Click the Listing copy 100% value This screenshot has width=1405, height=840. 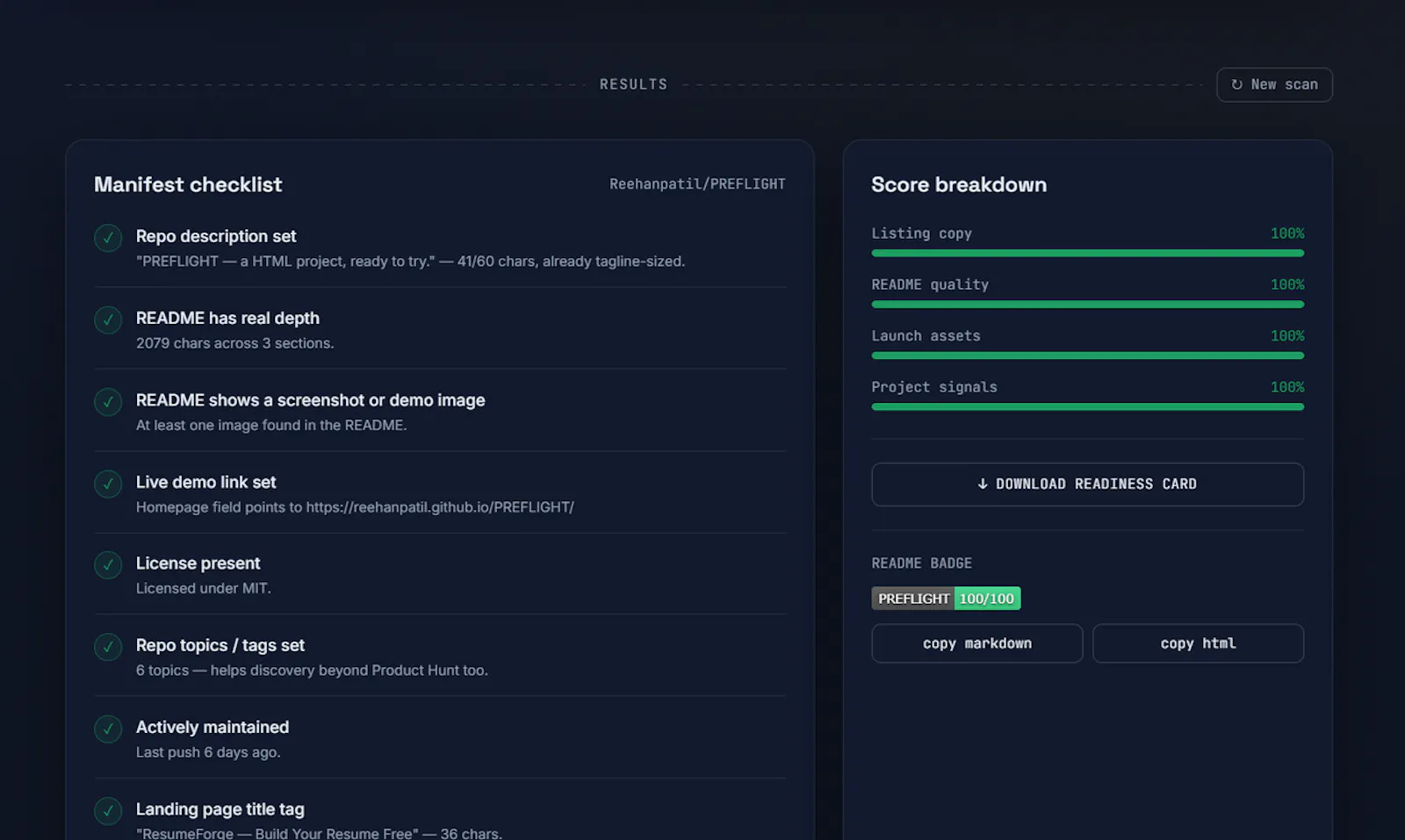coord(1287,233)
